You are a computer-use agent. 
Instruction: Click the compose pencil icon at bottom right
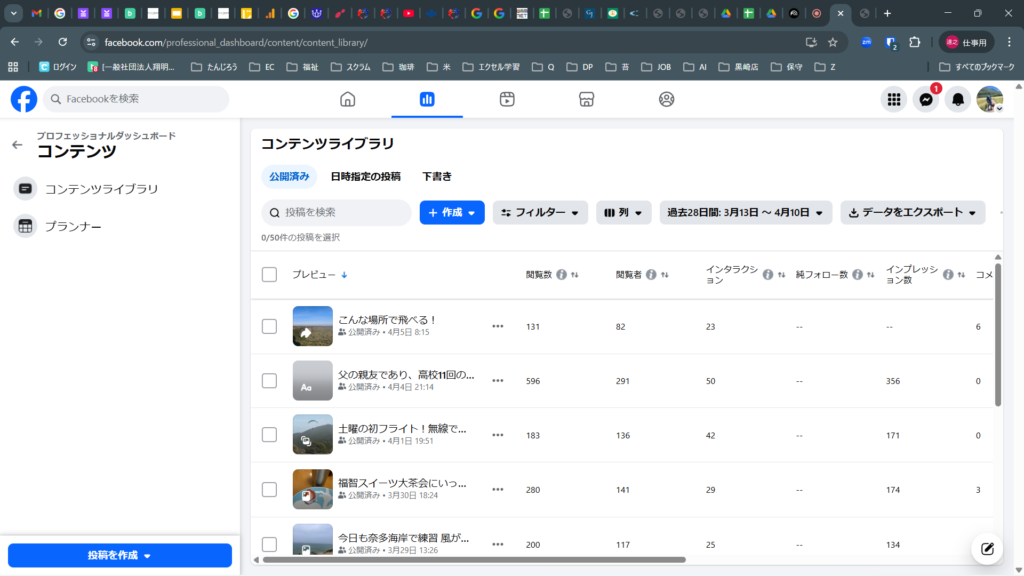pos(987,549)
